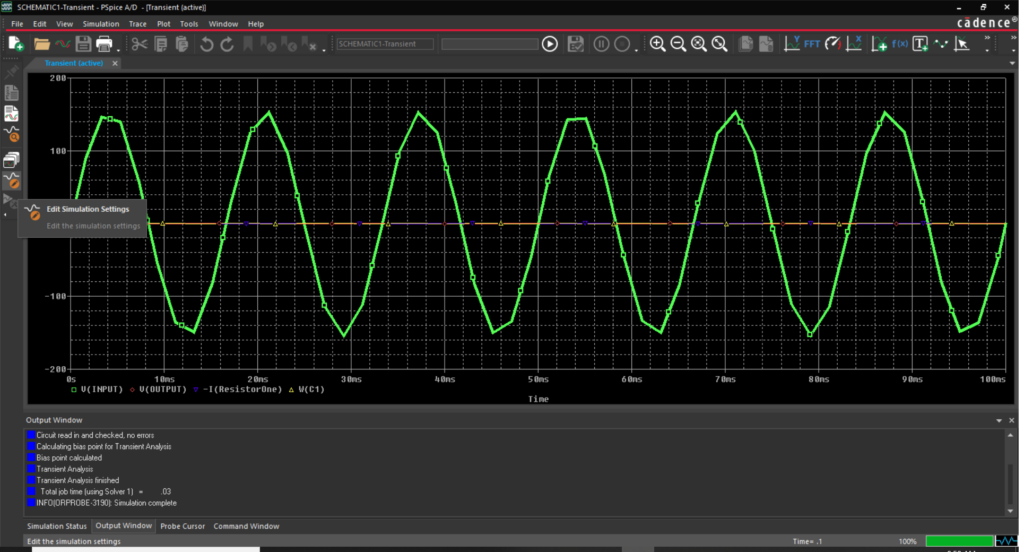Close the Transient (active) tab
Screen dimensions: 1024x552
(x=115, y=63)
